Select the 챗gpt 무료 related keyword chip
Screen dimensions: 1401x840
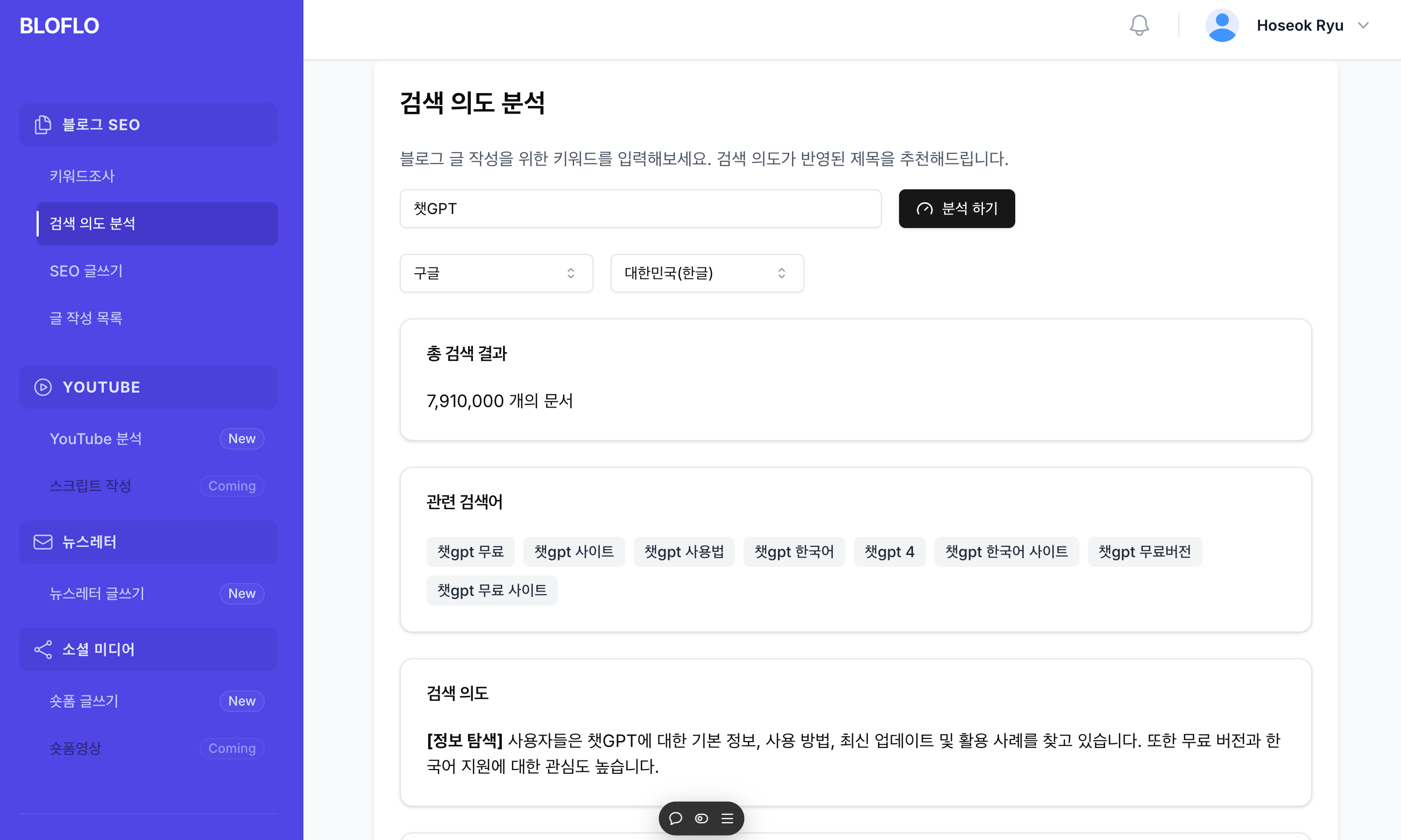[x=471, y=551]
